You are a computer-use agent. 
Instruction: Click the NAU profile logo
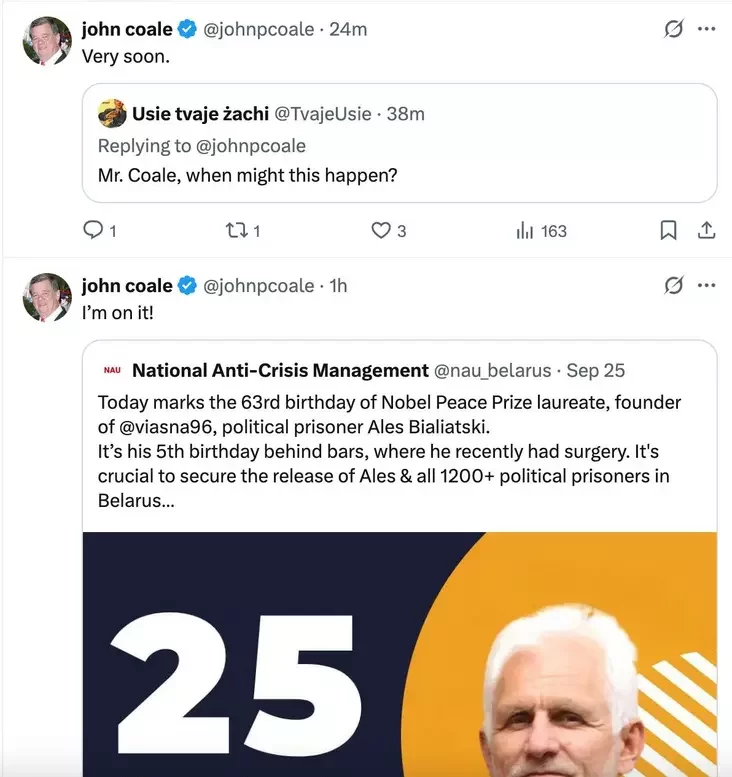point(112,371)
